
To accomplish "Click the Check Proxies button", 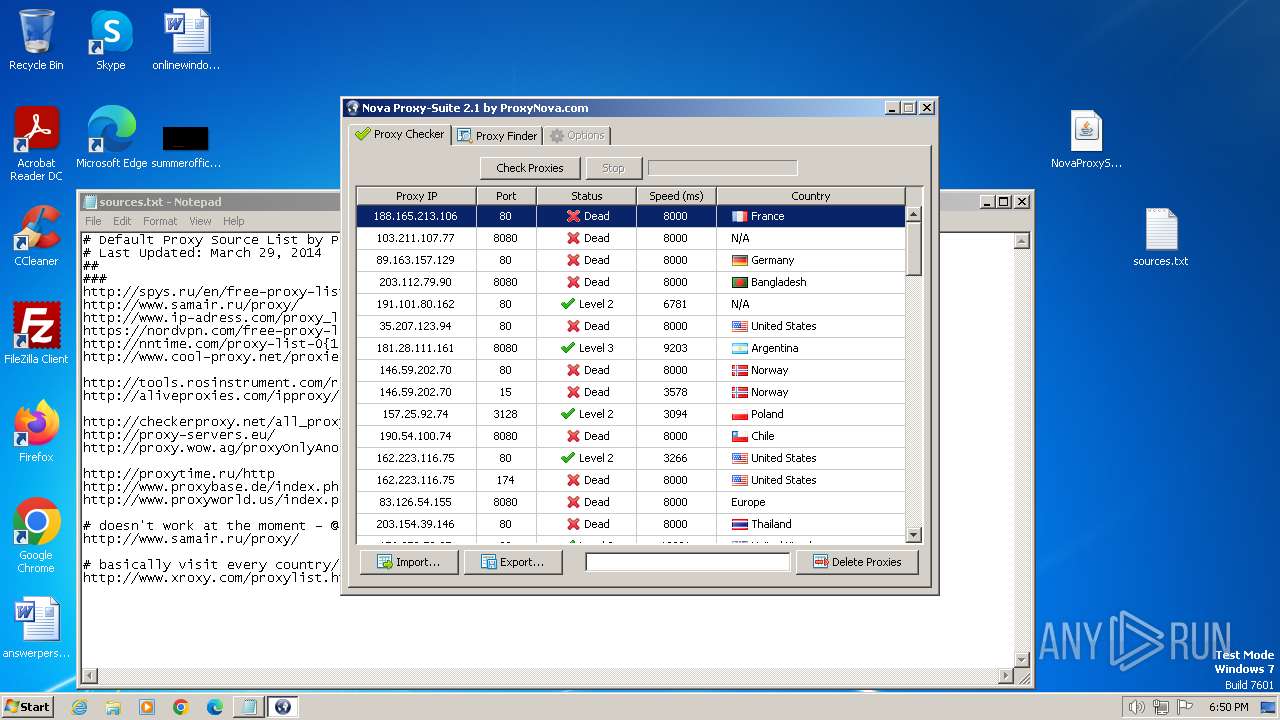I will coord(530,168).
